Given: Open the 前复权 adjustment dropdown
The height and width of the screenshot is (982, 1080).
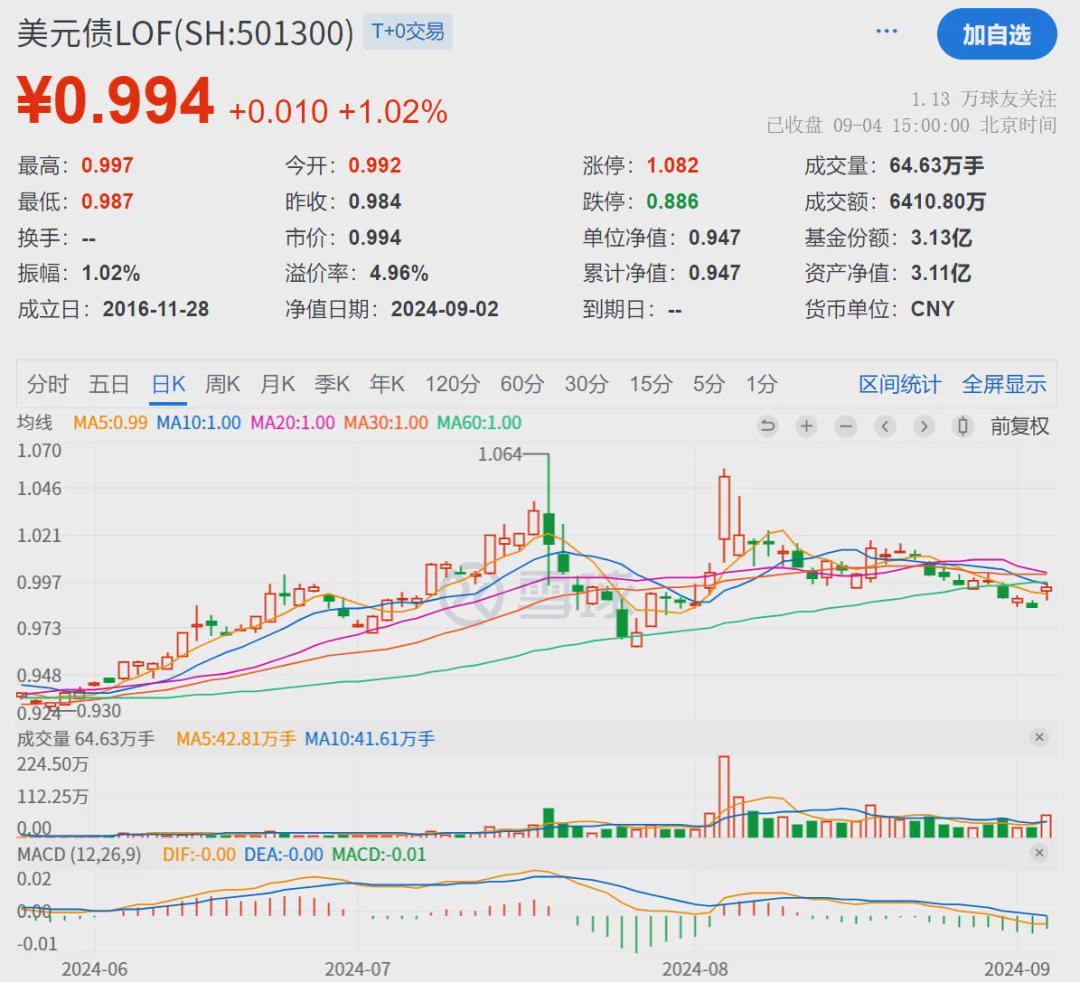Looking at the screenshot, I should coord(1019,426).
